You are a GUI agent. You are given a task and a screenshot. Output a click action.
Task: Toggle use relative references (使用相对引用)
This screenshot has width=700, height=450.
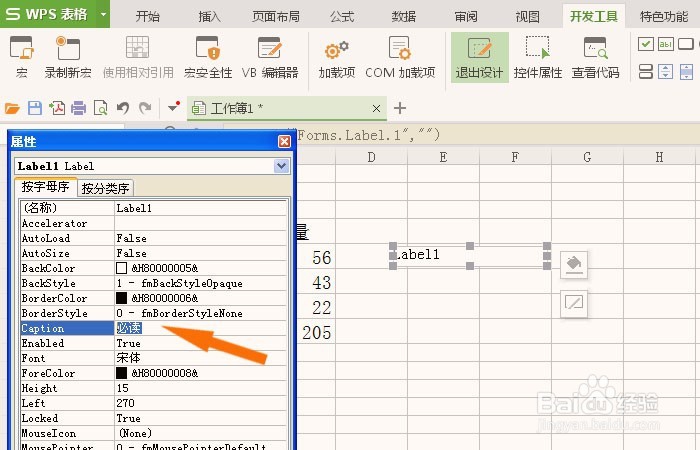[138, 57]
